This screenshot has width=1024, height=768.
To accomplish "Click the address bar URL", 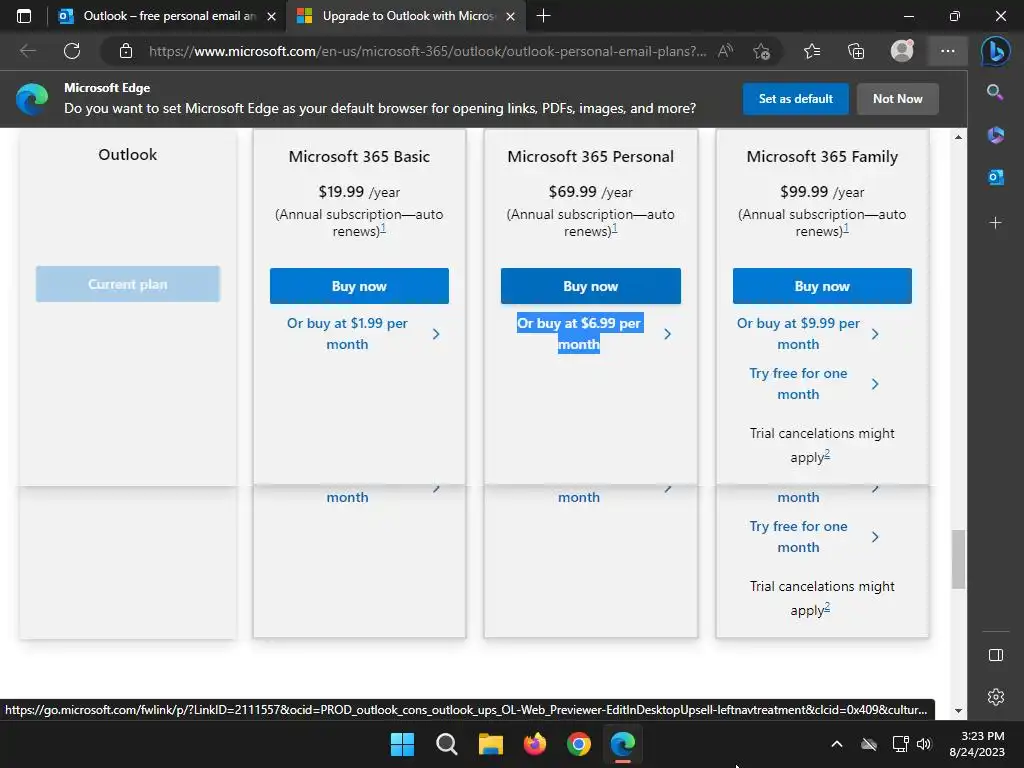I will pyautogui.click(x=427, y=51).
